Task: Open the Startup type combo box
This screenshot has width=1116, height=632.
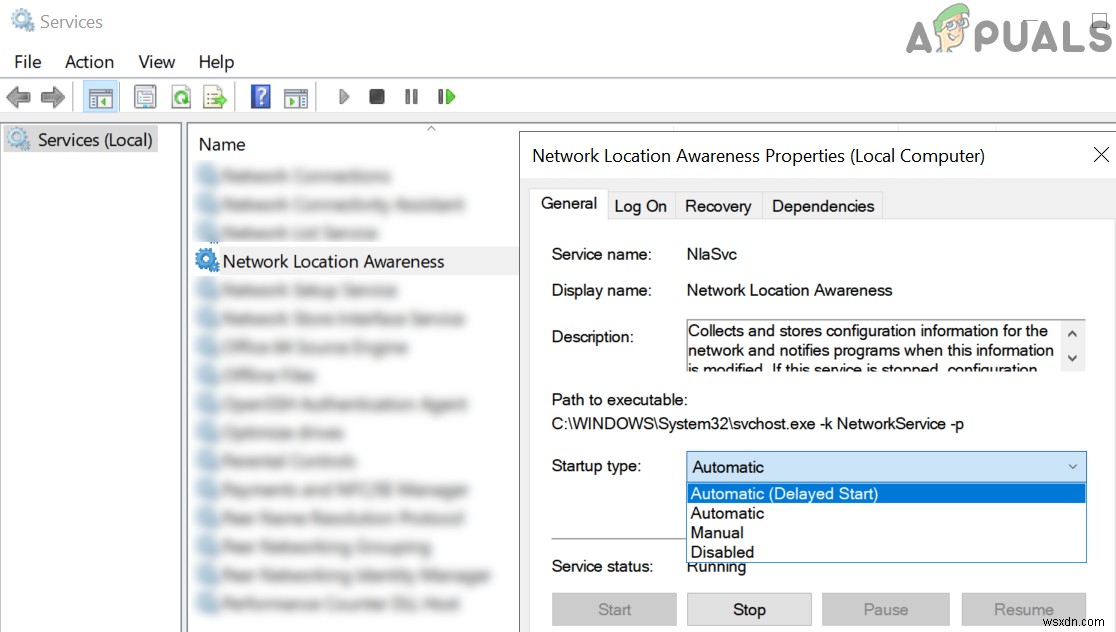Action: coord(885,467)
